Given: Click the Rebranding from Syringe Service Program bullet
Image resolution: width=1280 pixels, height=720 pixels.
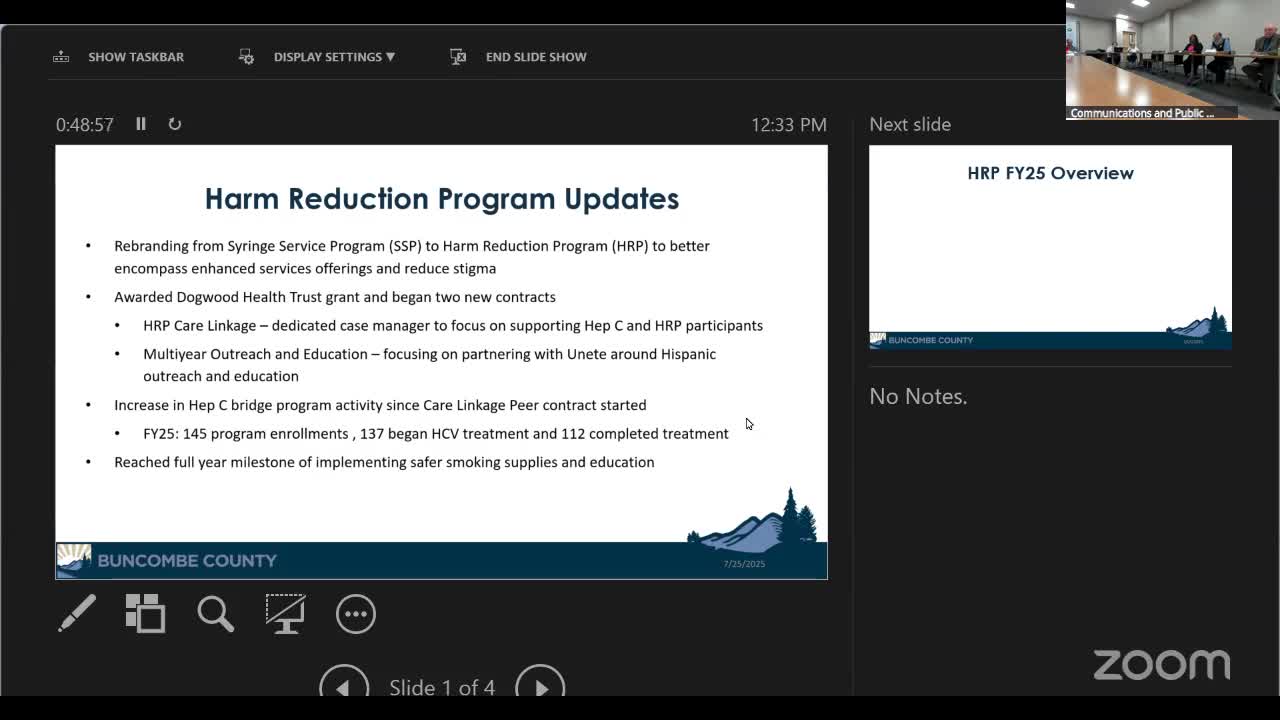Looking at the screenshot, I should pyautogui.click(x=412, y=257).
